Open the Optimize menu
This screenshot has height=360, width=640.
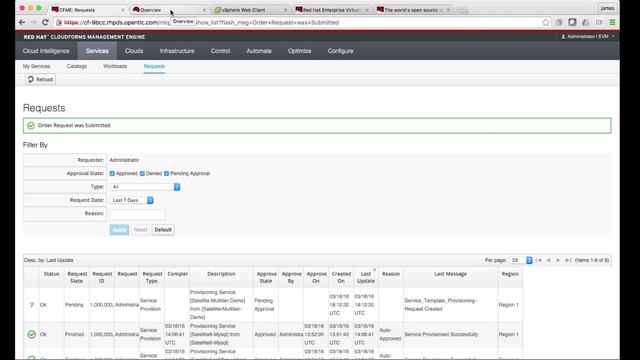[300, 51]
